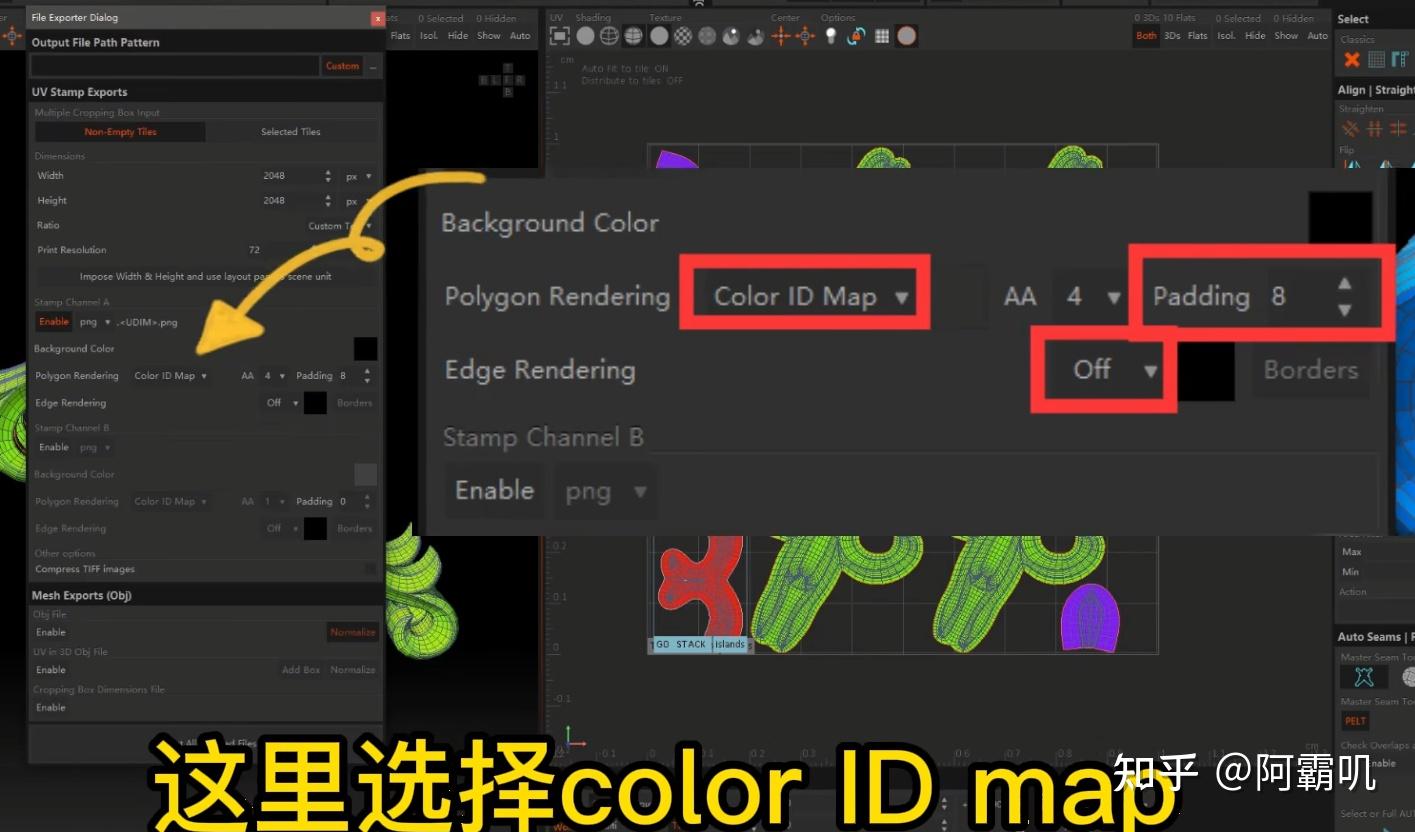Click the Auto Seams master seam icon
Viewport: 1415px width, 832px height.
pyautogui.click(x=1364, y=677)
